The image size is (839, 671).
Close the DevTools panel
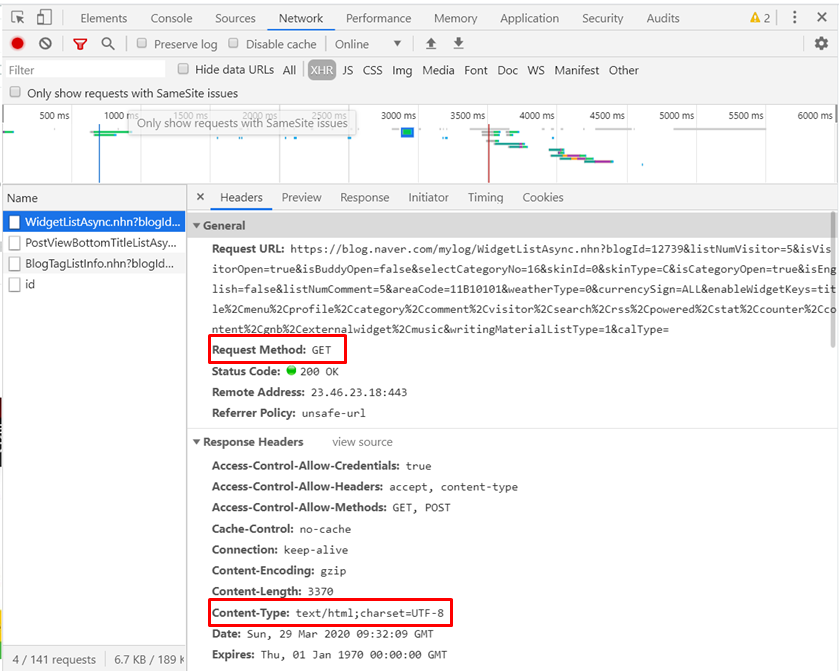[822, 18]
